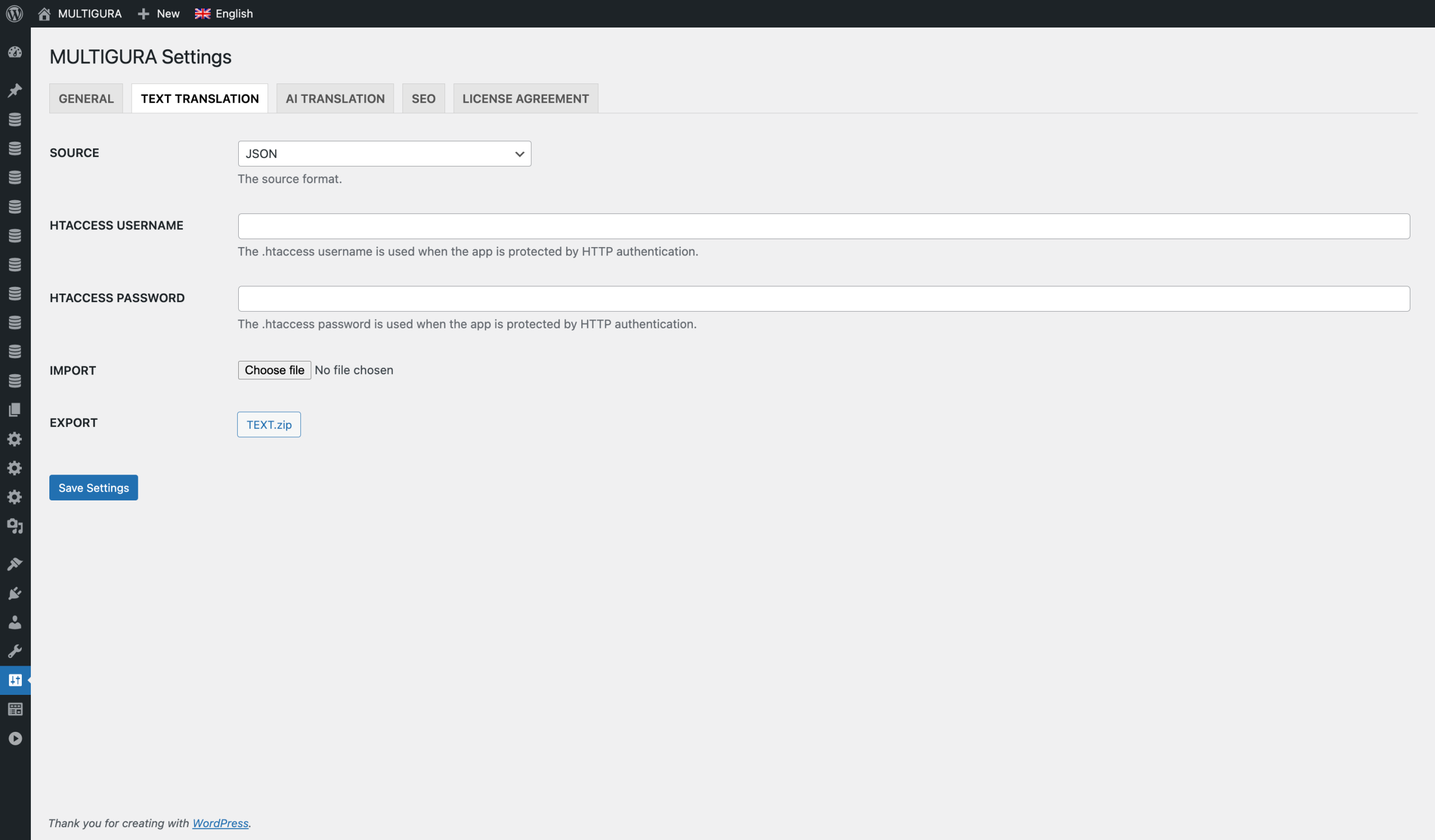Open gear icon directly above Media icon
Image resolution: width=1435 pixels, height=840 pixels.
point(15,497)
